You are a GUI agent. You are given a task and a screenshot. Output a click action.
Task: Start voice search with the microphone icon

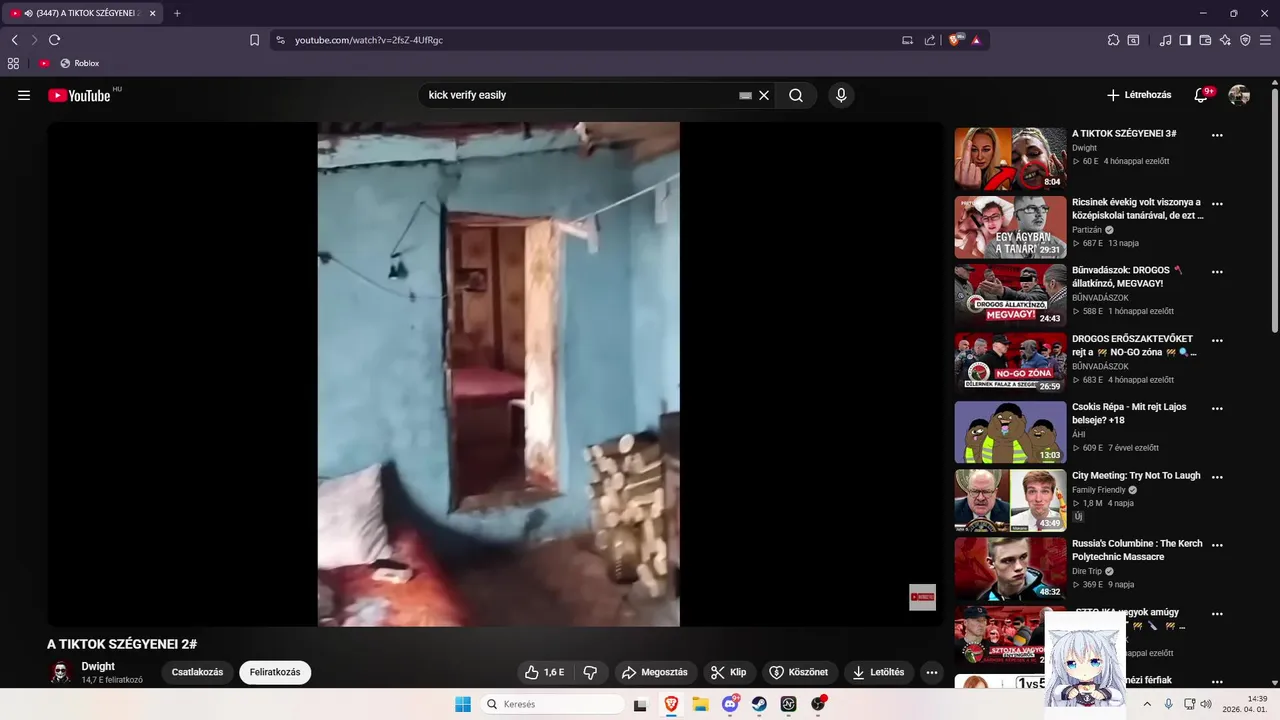(x=841, y=95)
